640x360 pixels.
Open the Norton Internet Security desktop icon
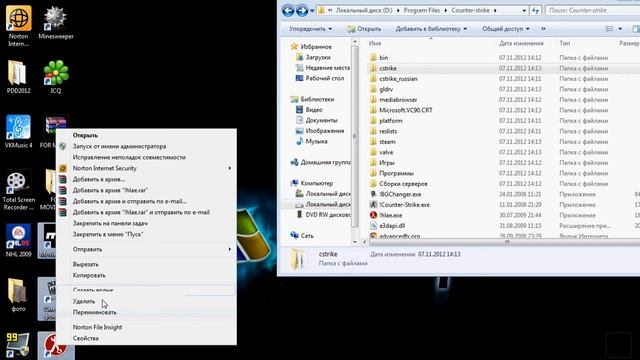click(18, 26)
